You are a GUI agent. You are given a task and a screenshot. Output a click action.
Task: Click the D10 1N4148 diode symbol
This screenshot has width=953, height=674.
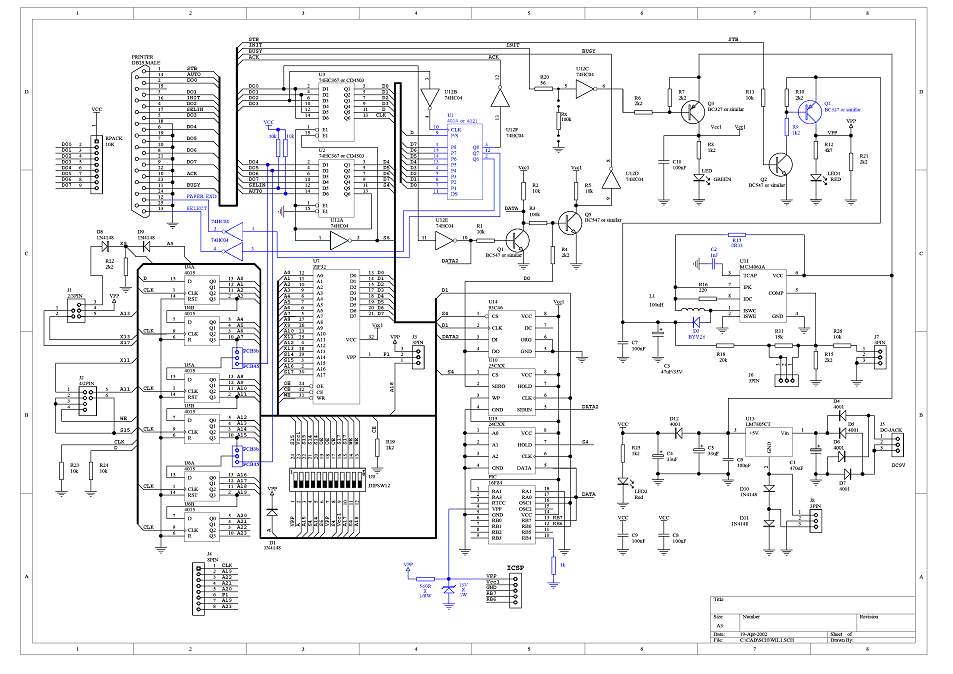pos(769,488)
